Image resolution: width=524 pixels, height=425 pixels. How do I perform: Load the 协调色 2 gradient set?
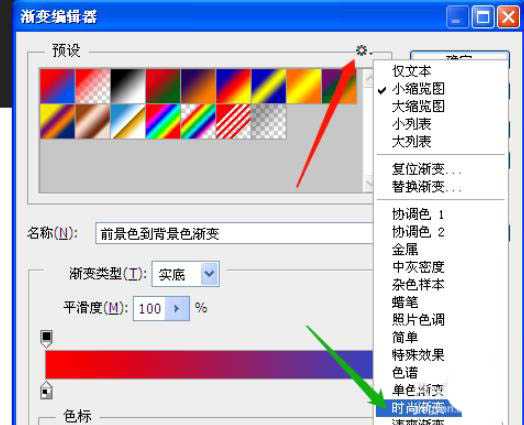tap(418, 232)
